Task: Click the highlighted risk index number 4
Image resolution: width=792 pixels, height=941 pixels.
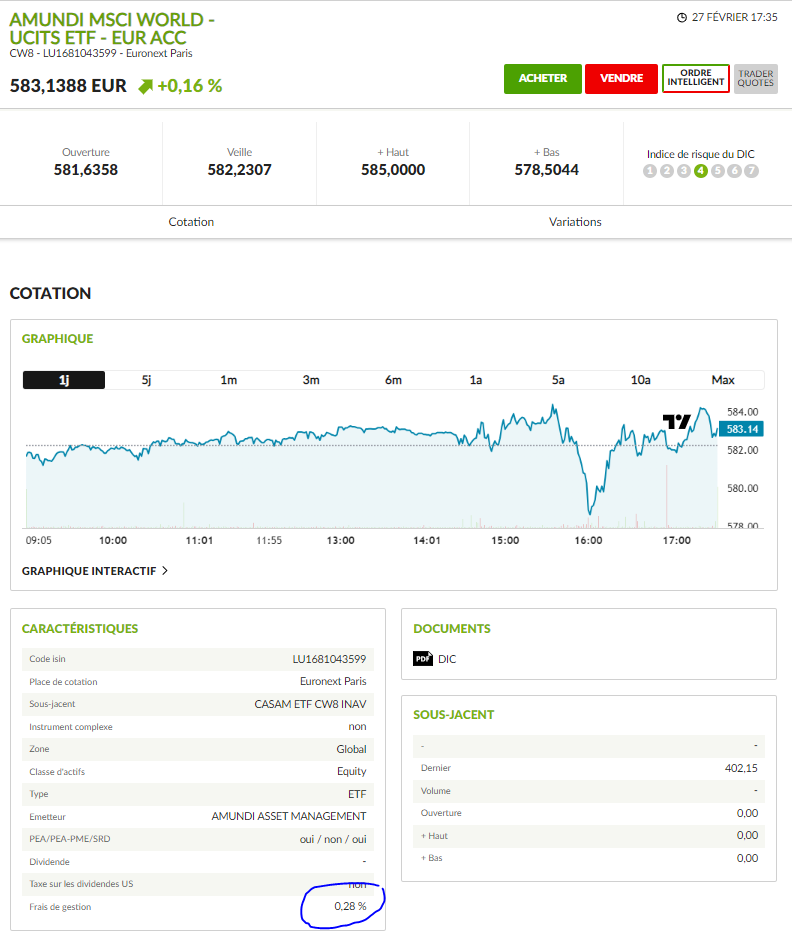Action: click(x=701, y=171)
